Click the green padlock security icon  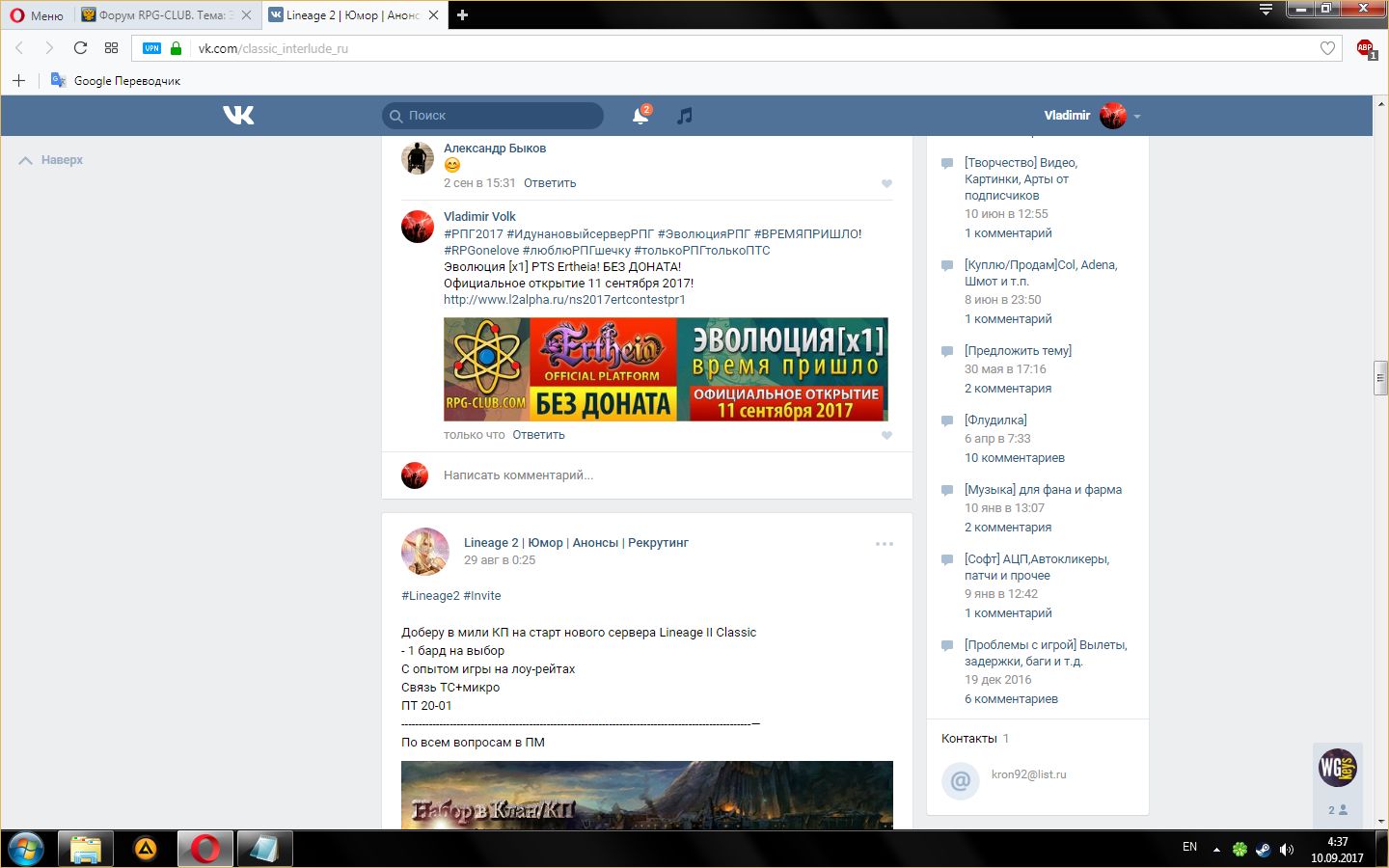click(176, 48)
